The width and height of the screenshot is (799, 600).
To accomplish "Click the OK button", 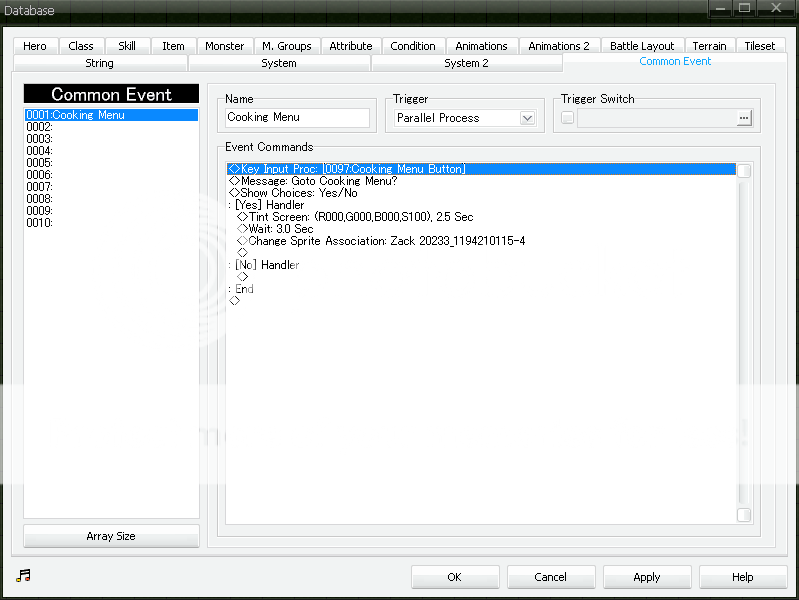I will (x=454, y=577).
